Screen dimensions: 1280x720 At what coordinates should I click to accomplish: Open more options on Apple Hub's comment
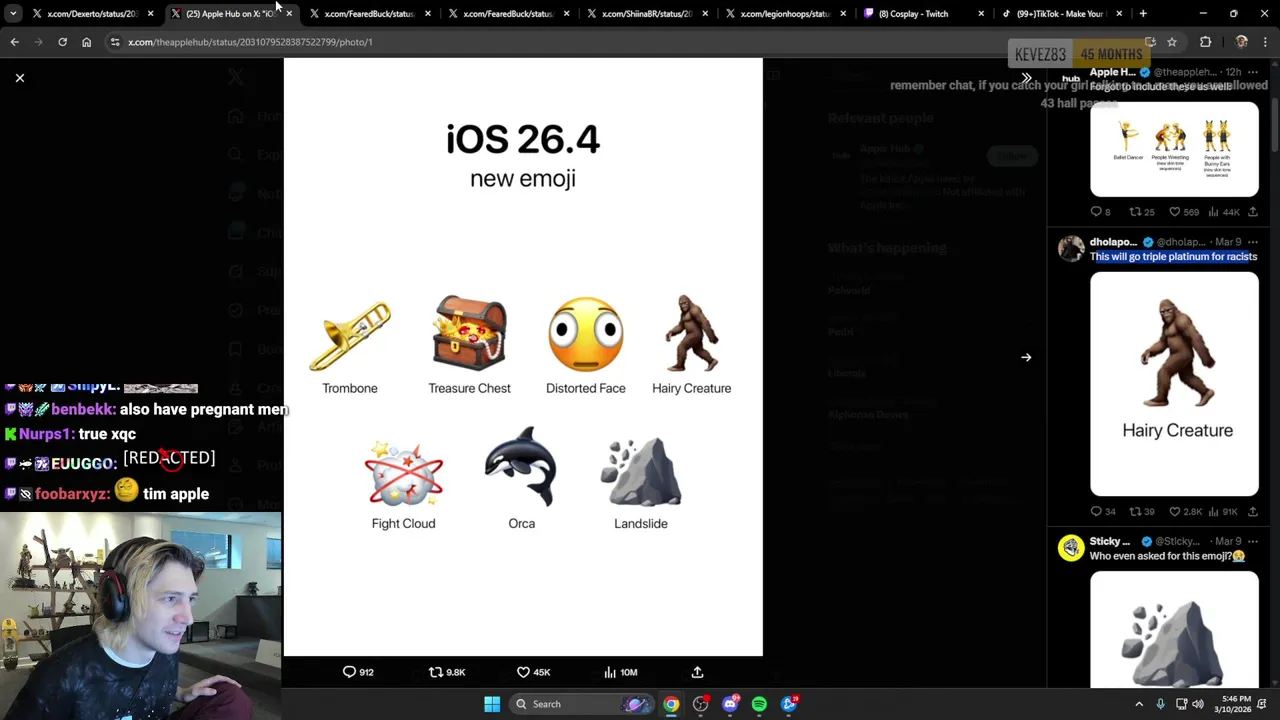1252,72
